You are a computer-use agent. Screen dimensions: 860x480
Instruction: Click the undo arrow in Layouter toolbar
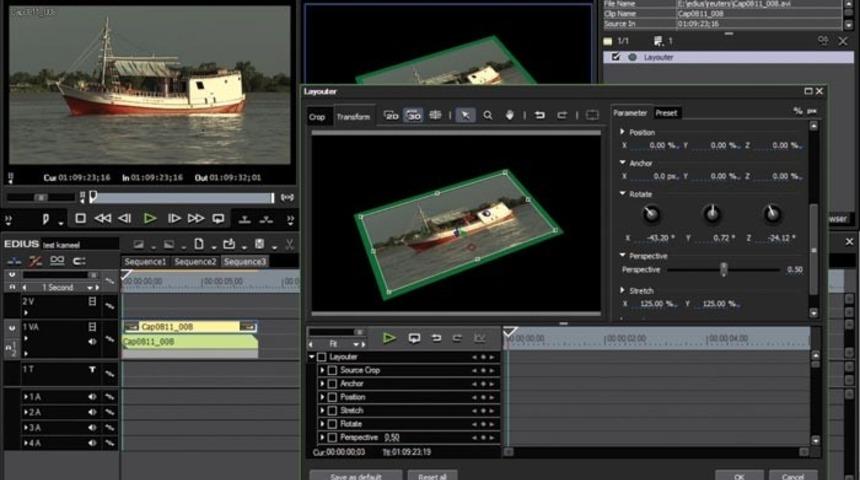coord(540,116)
